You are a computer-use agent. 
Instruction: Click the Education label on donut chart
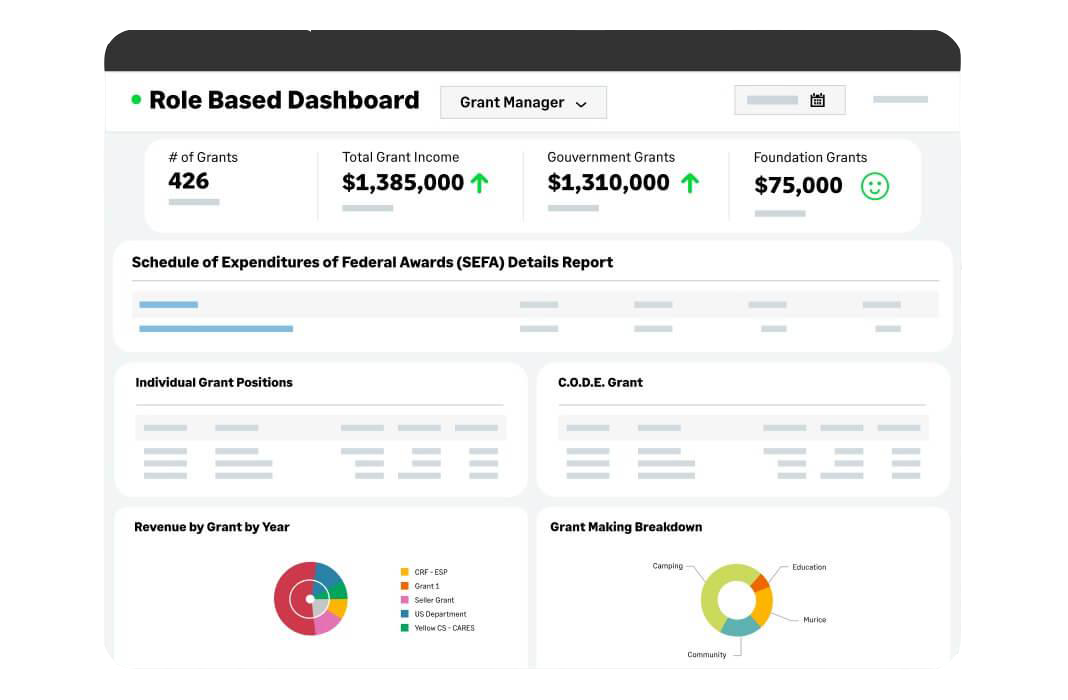809,567
